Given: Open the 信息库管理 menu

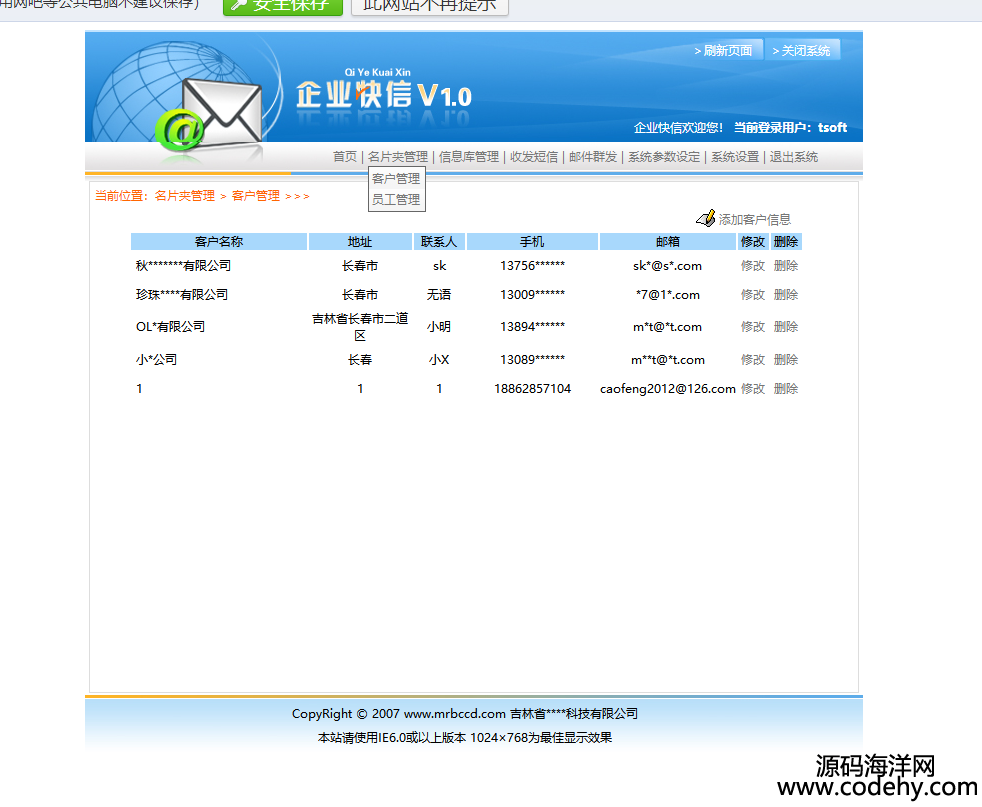Looking at the screenshot, I should point(468,157).
